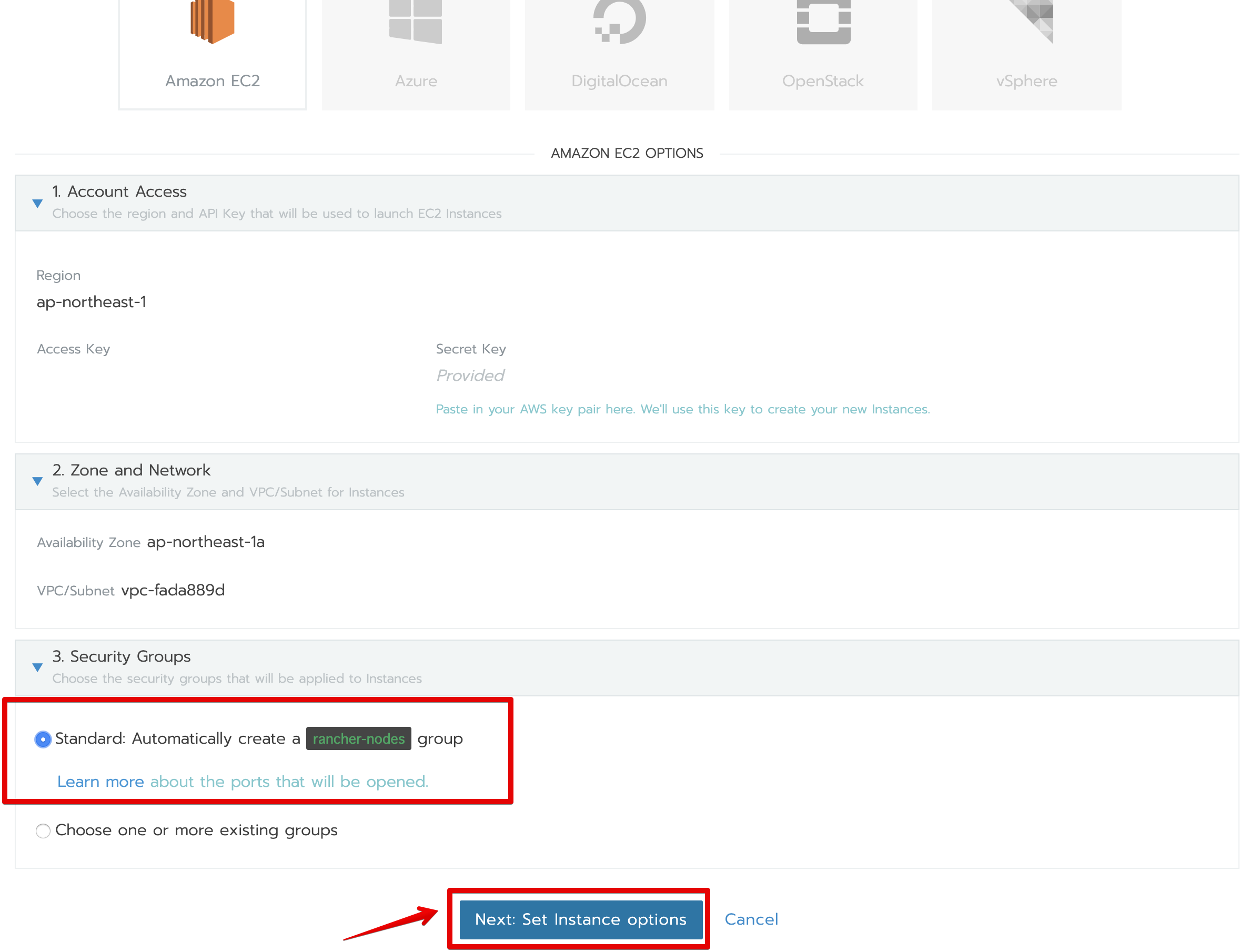Screen dimensions: 1250x952
Task: Collapse the Zone and Network section
Action: point(37,481)
